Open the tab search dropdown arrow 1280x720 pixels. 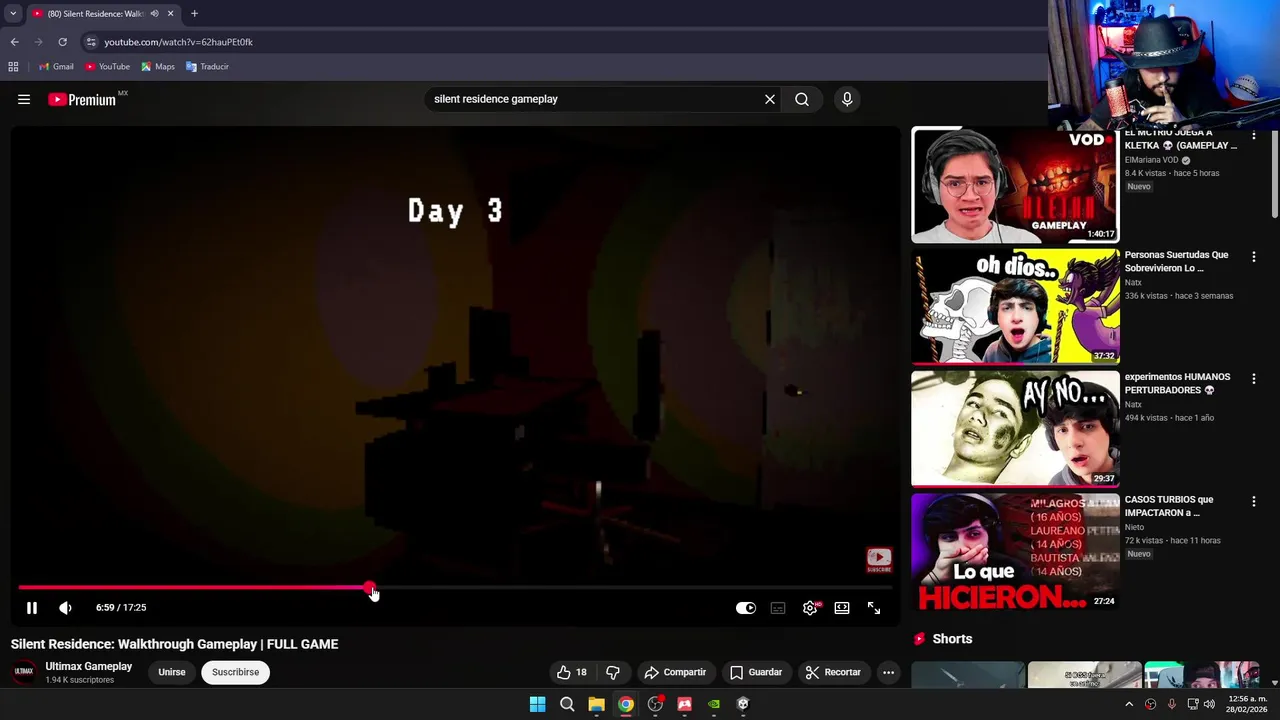click(13, 14)
